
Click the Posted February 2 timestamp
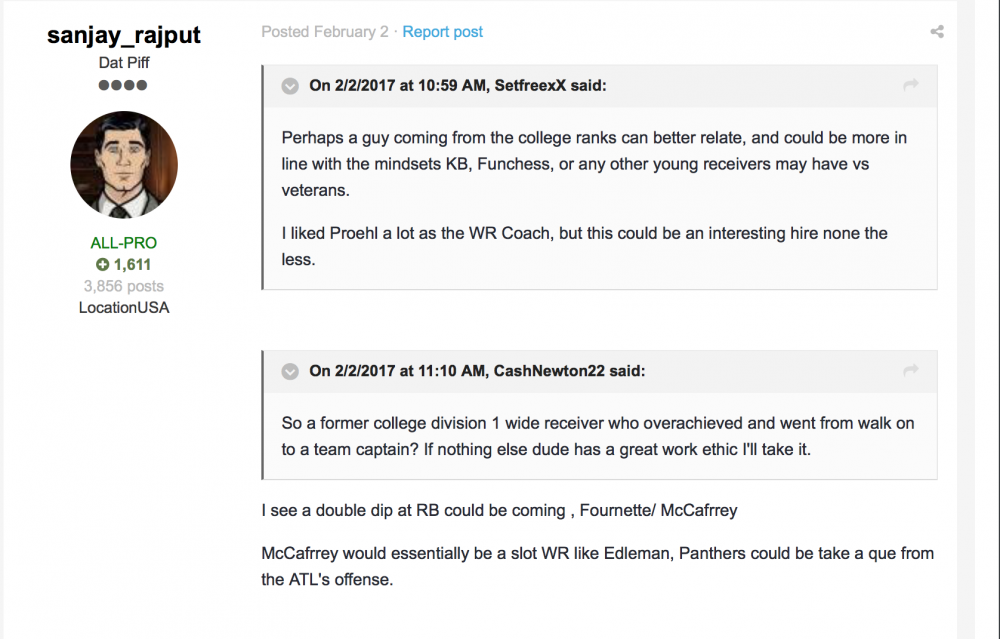click(x=325, y=32)
